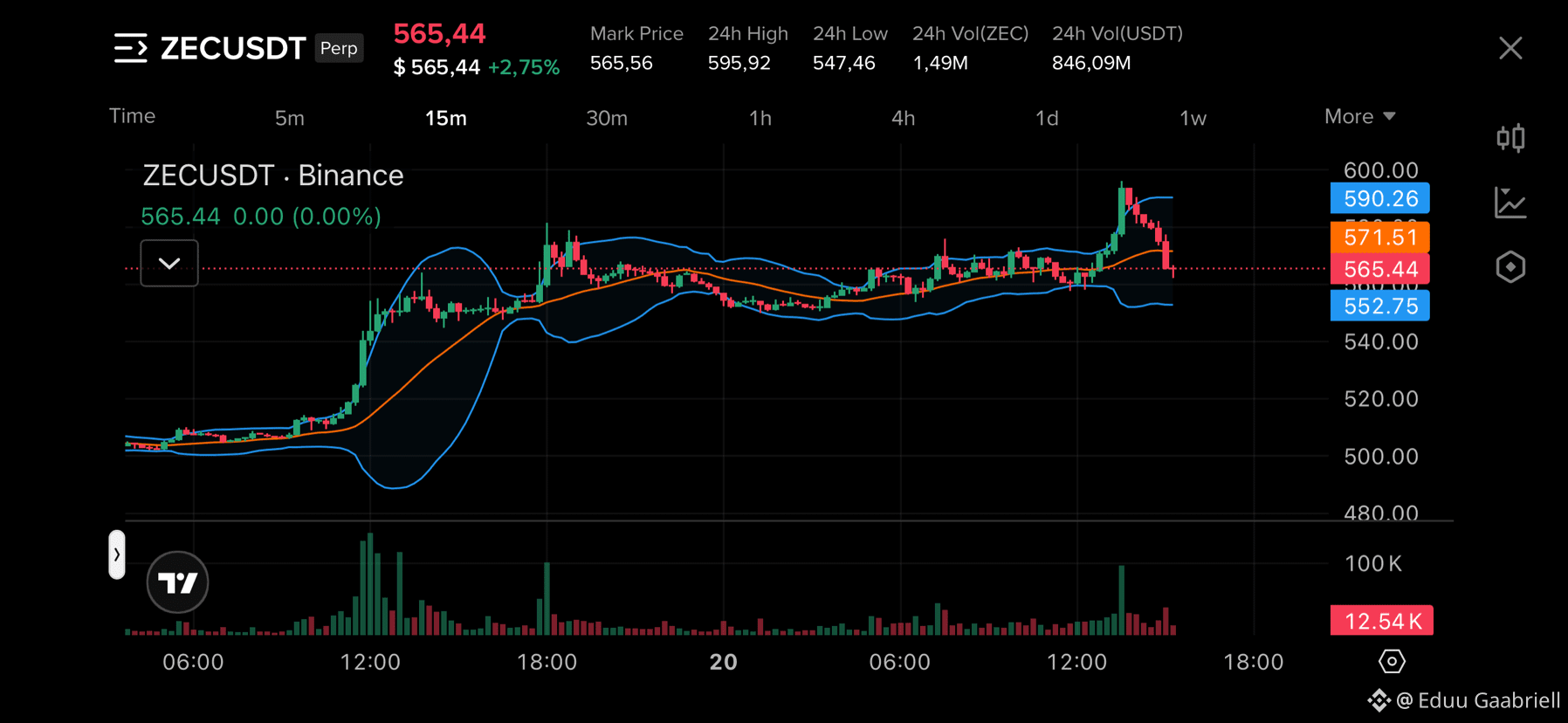Viewport: 1568px width, 723px height.
Task: Click the ZECUSDT · Binance chart title
Action: tap(273, 176)
